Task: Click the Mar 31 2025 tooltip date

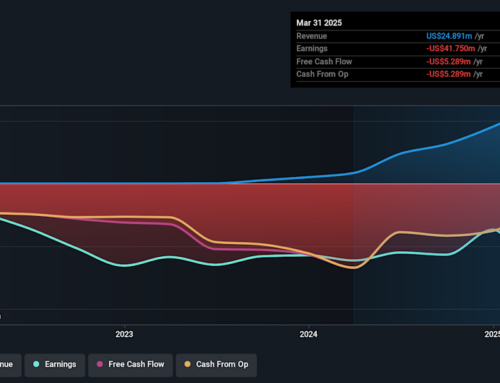Action: tap(319, 23)
